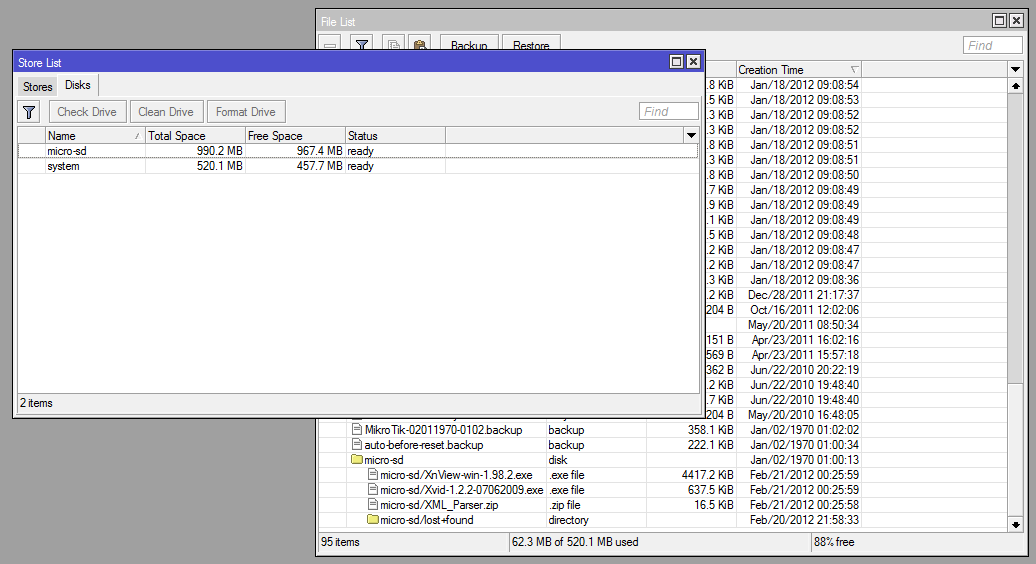The image size is (1036, 564).
Task: Click the Backup button in File List
Action: tap(469, 44)
